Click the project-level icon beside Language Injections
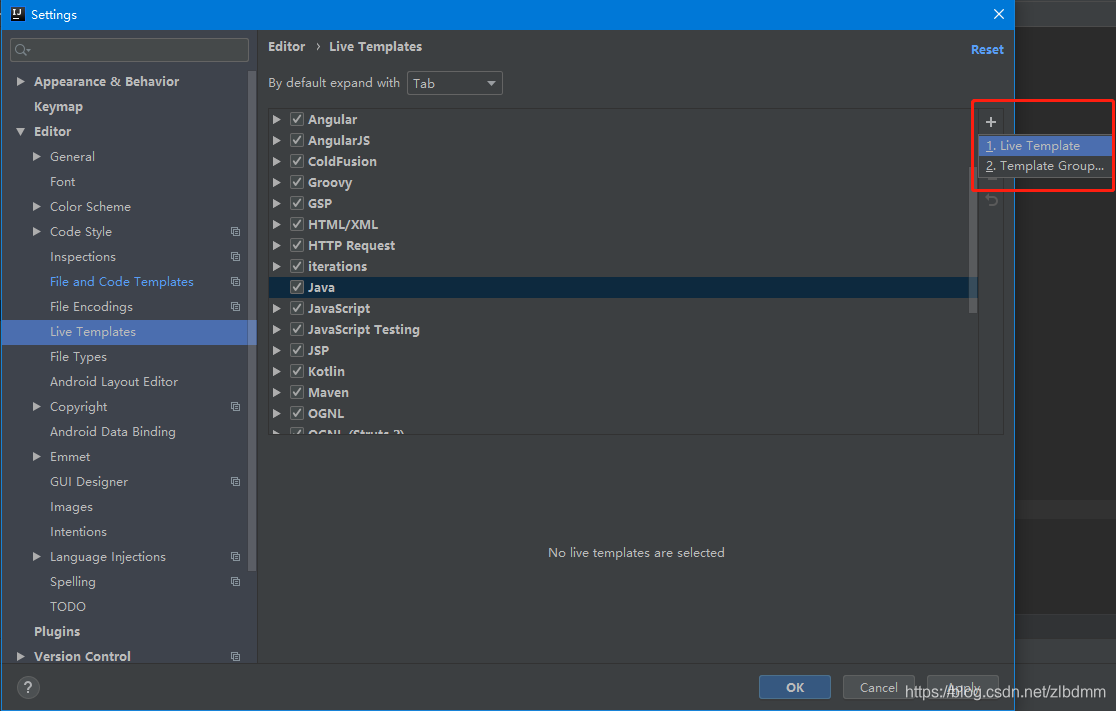This screenshot has height=711, width=1116. [236, 557]
